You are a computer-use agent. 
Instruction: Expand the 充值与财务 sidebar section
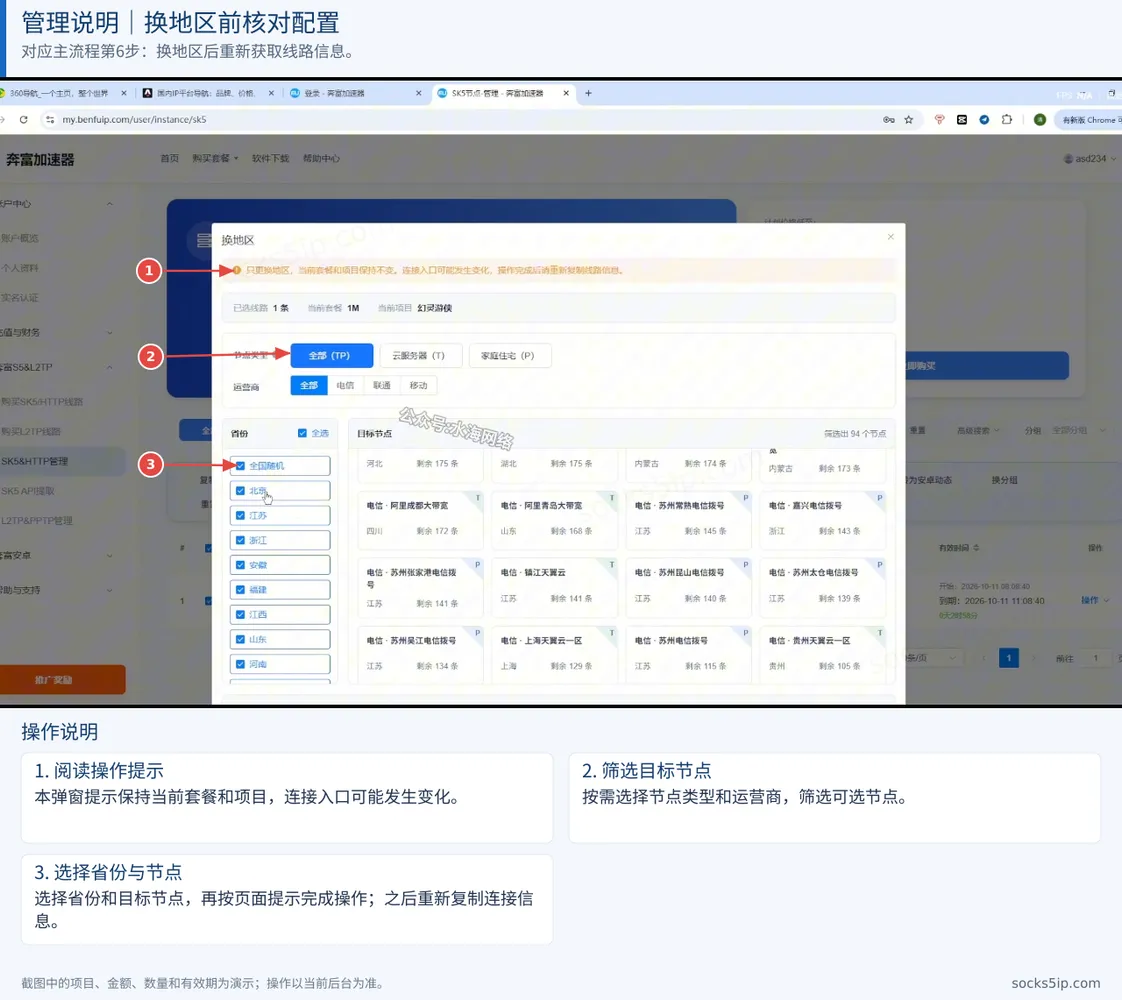pos(109,332)
